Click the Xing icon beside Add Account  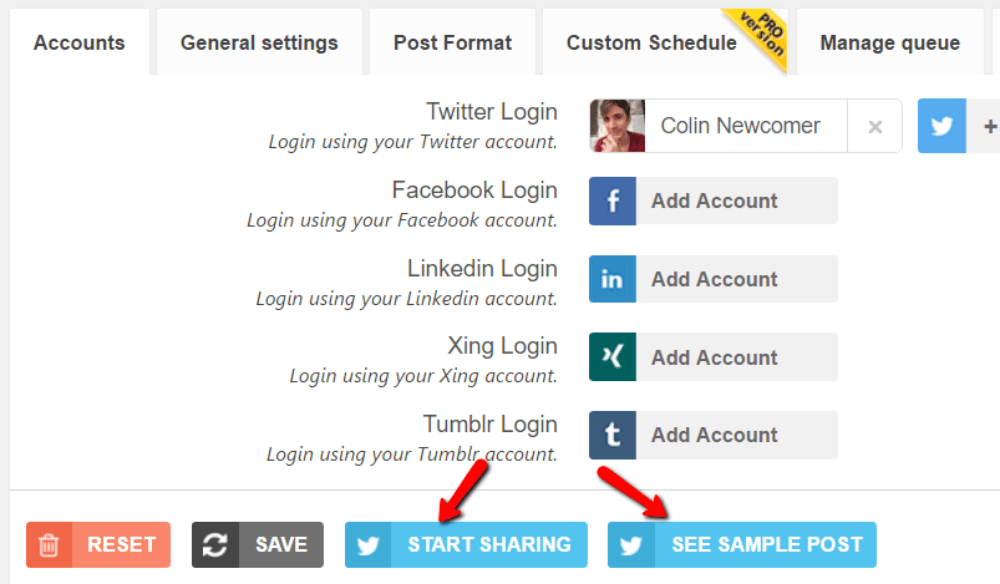click(612, 357)
